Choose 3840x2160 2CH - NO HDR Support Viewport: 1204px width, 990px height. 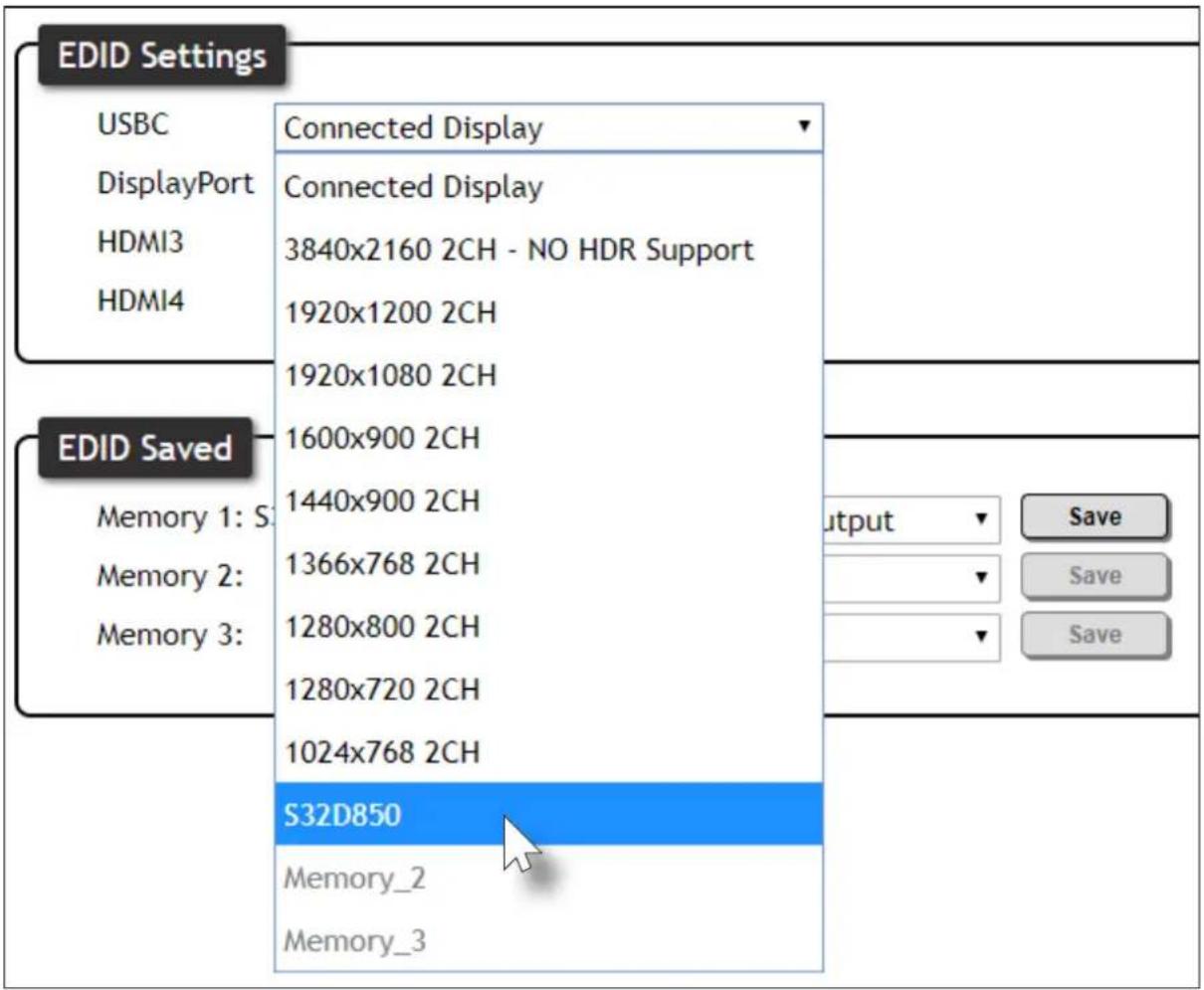click(548, 250)
